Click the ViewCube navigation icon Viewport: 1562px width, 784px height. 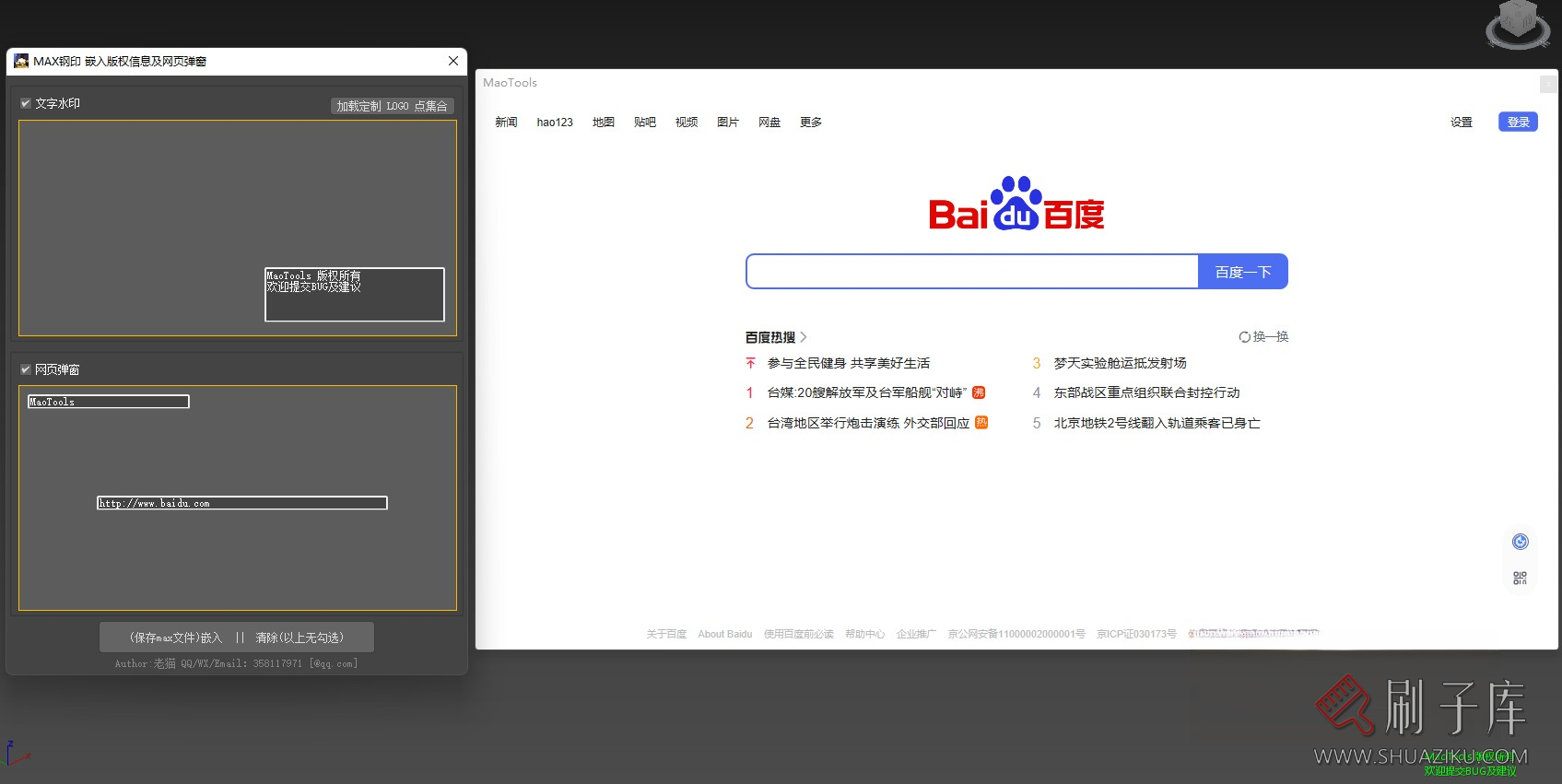(1517, 25)
